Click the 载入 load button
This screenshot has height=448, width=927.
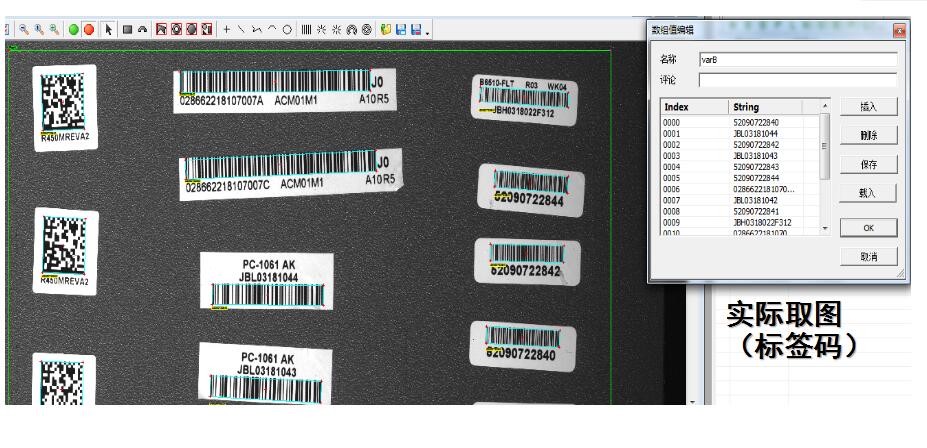pos(868,193)
